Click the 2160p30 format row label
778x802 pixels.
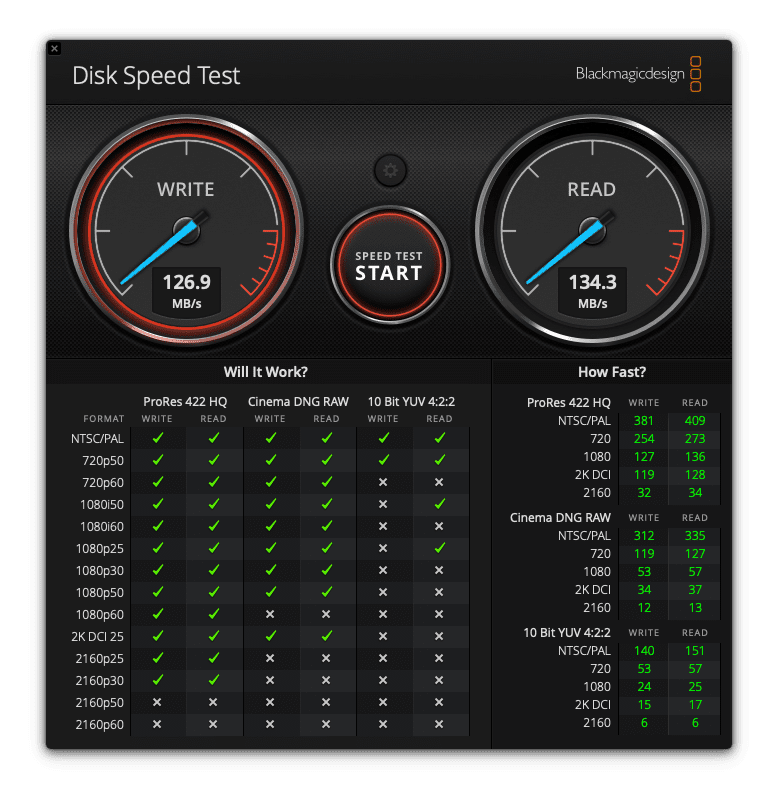[100, 681]
